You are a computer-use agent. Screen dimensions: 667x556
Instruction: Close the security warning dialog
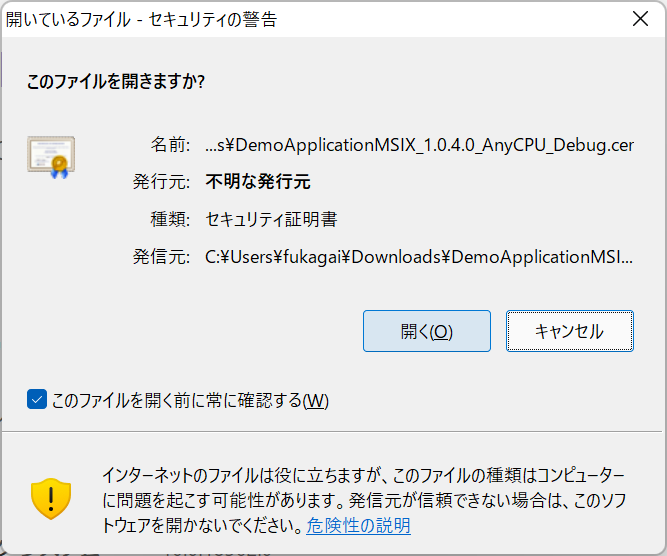click(x=640, y=19)
